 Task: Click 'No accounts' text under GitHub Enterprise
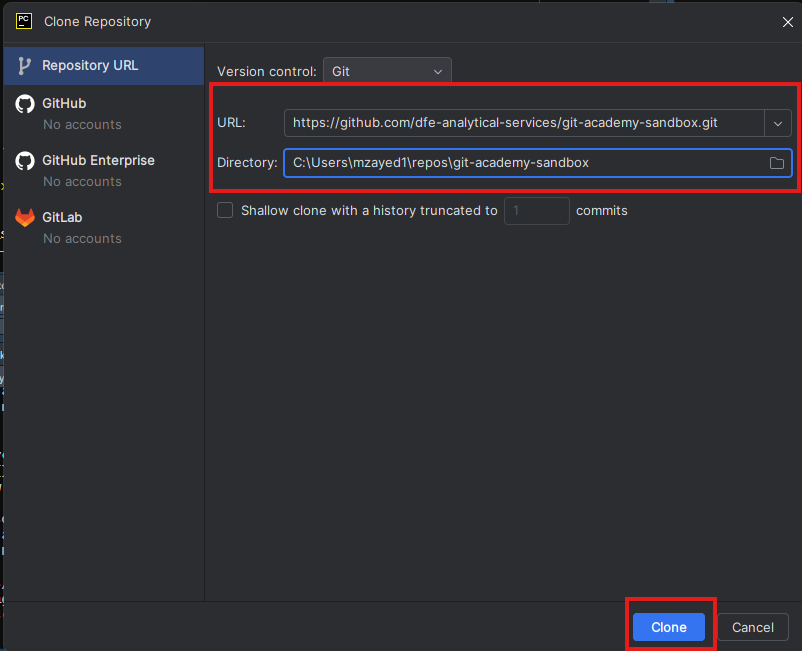click(x=82, y=182)
